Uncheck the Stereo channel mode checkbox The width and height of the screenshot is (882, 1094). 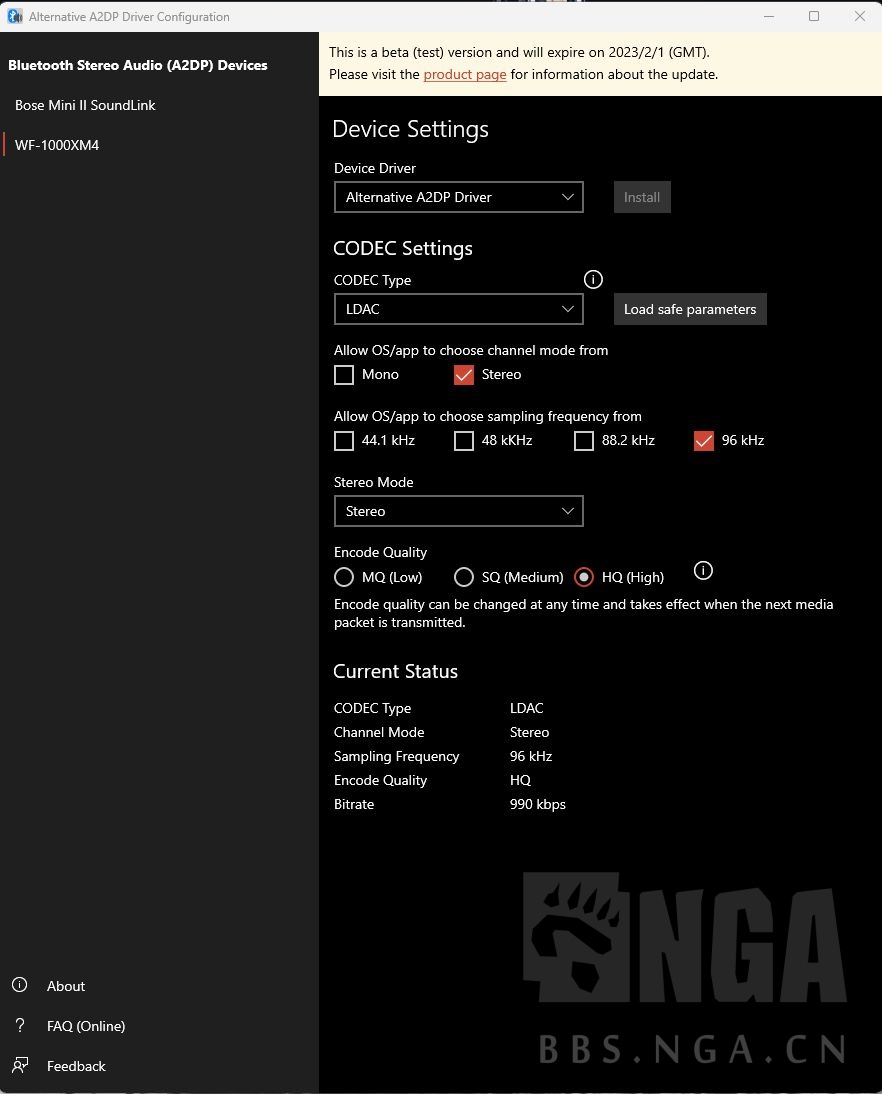click(464, 375)
